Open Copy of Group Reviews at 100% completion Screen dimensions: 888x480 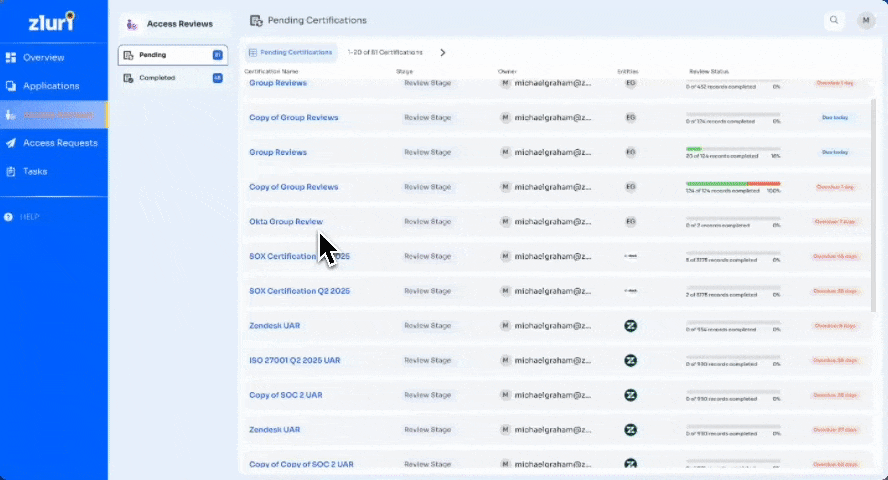point(293,187)
